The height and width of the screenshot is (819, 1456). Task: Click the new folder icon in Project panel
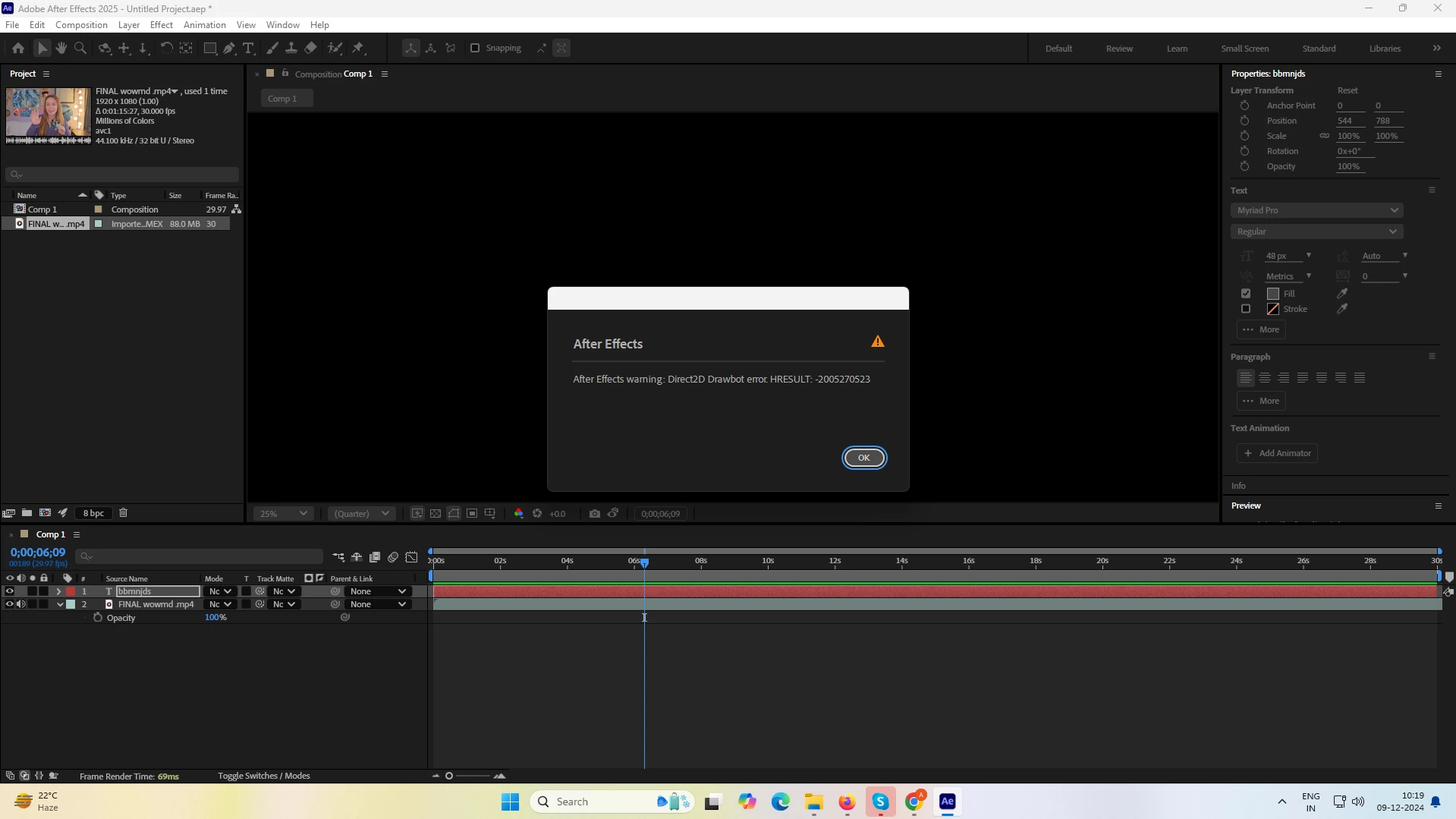27,513
